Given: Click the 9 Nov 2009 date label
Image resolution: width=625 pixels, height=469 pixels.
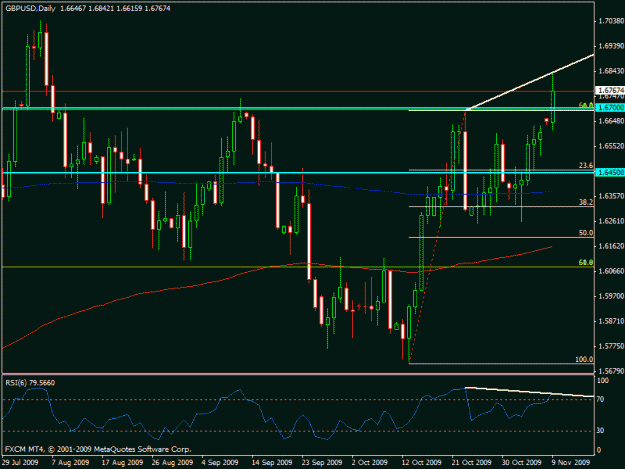Looking at the screenshot, I should pos(571,462).
